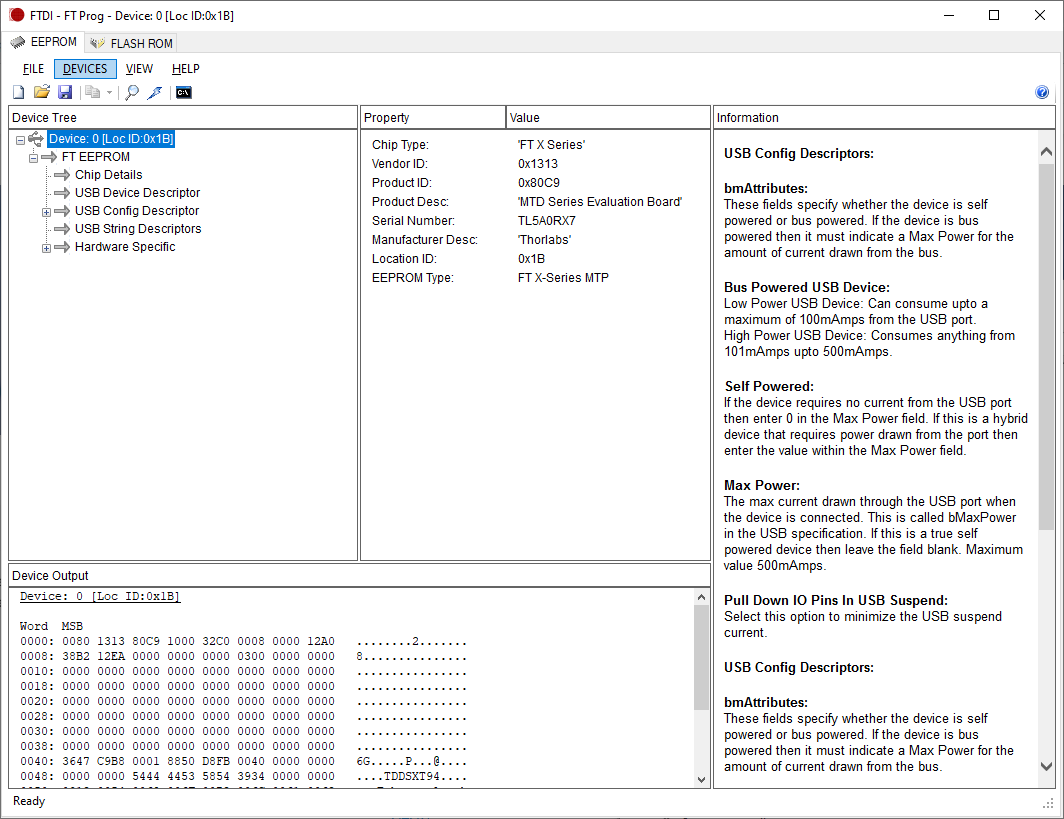Create a new template with the blank page icon
The height and width of the screenshot is (819, 1064).
pyautogui.click(x=19, y=92)
